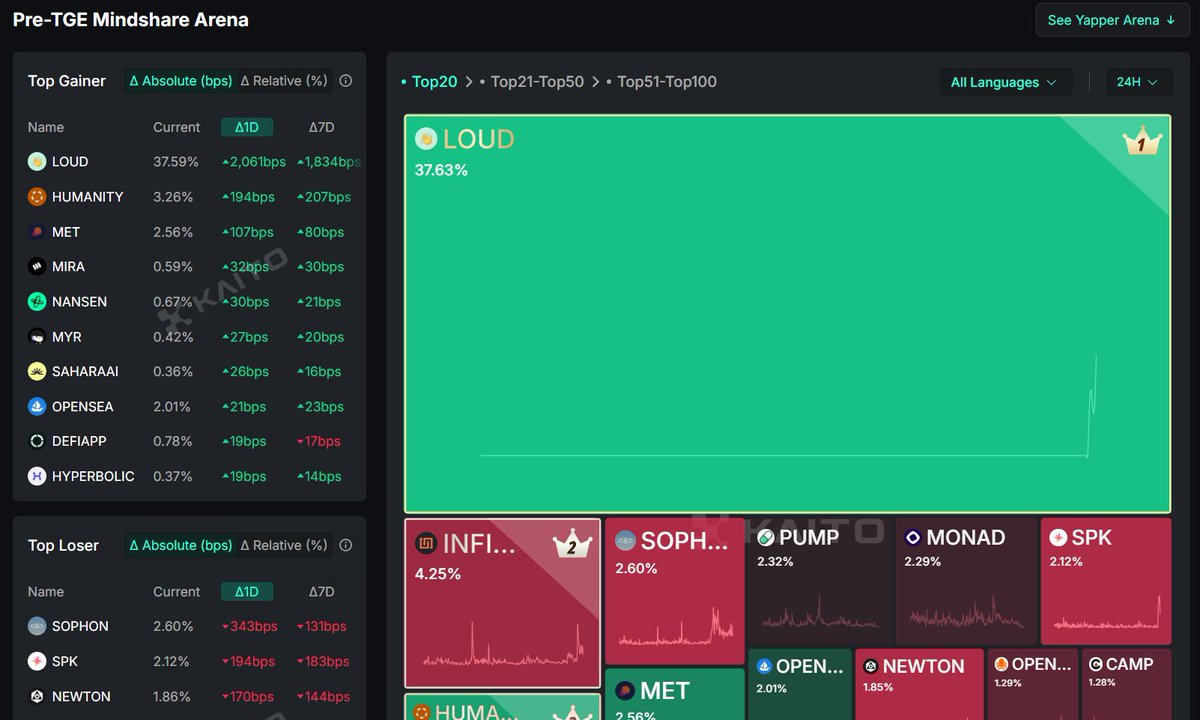
Task: Click the LOUD logo in the treemap tile
Action: 425,139
